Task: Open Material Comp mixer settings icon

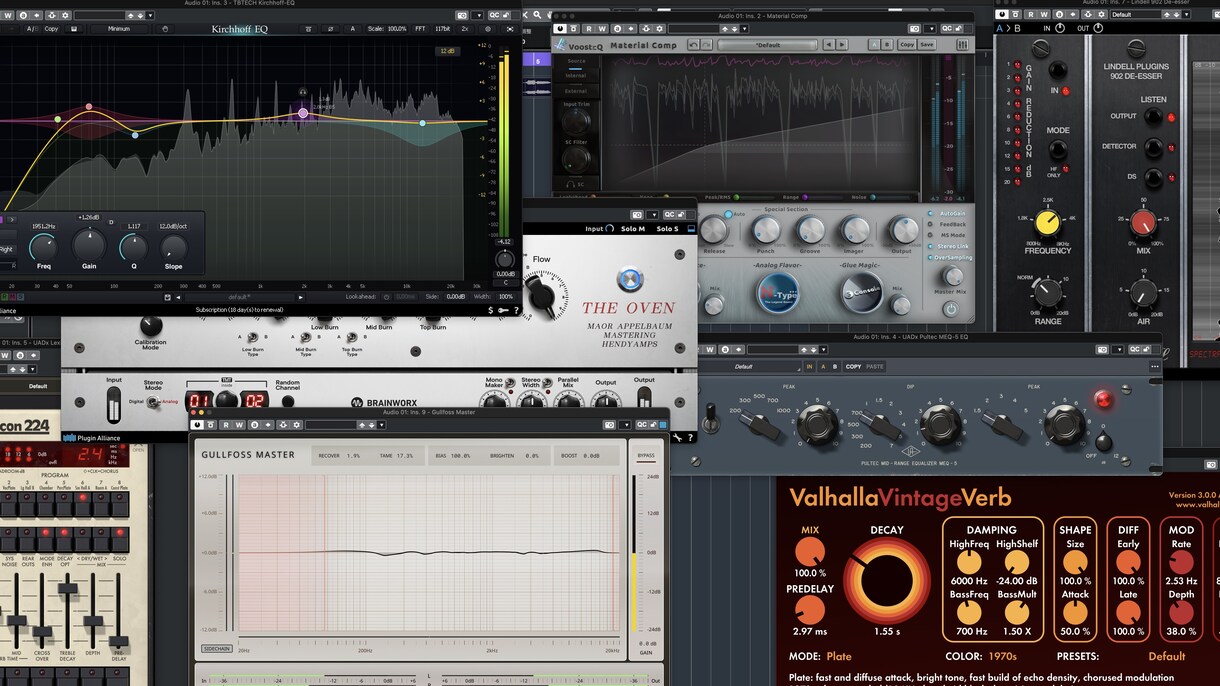Action: coord(962,45)
